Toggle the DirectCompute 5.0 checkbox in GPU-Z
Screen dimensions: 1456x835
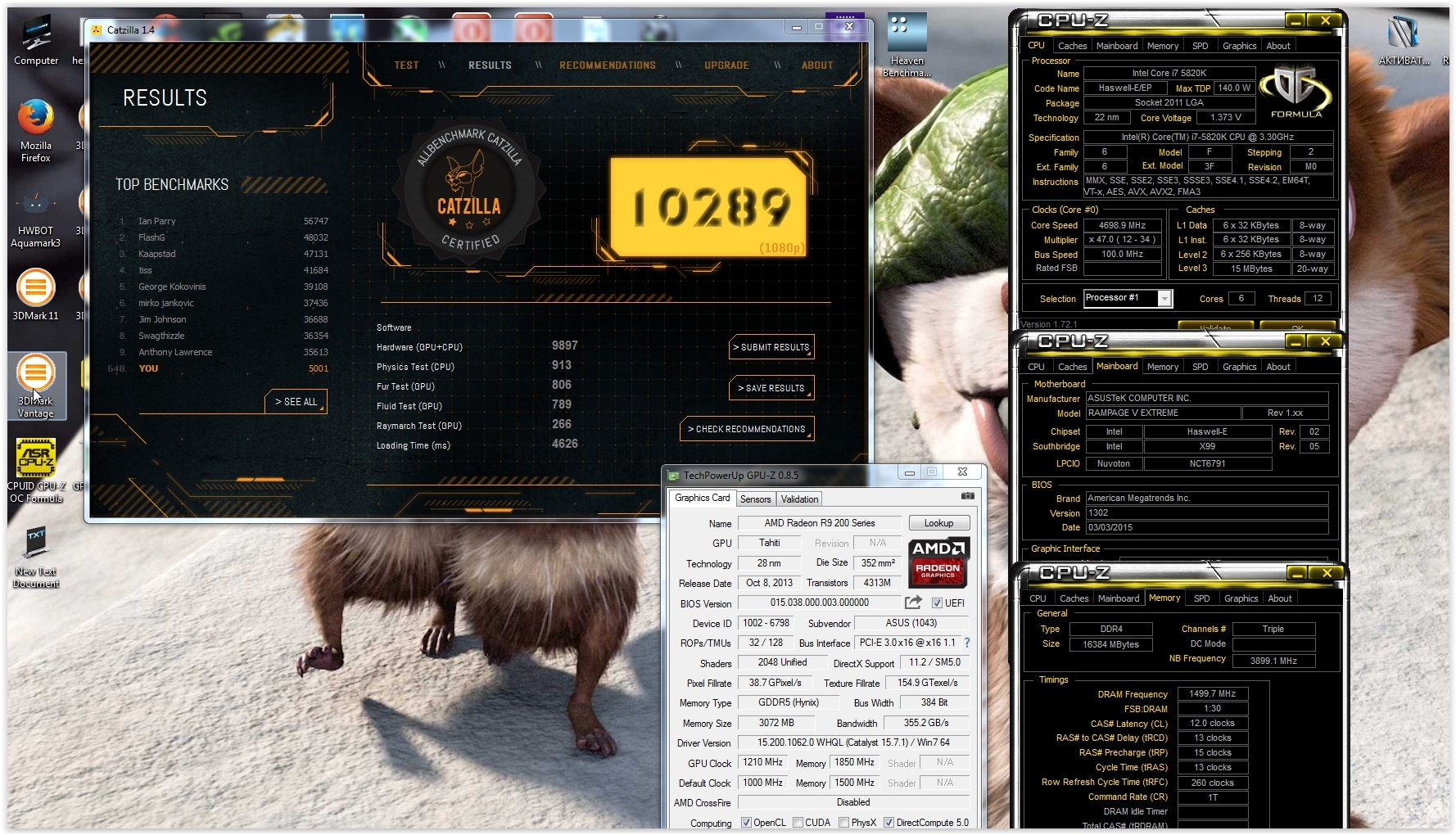(889, 823)
